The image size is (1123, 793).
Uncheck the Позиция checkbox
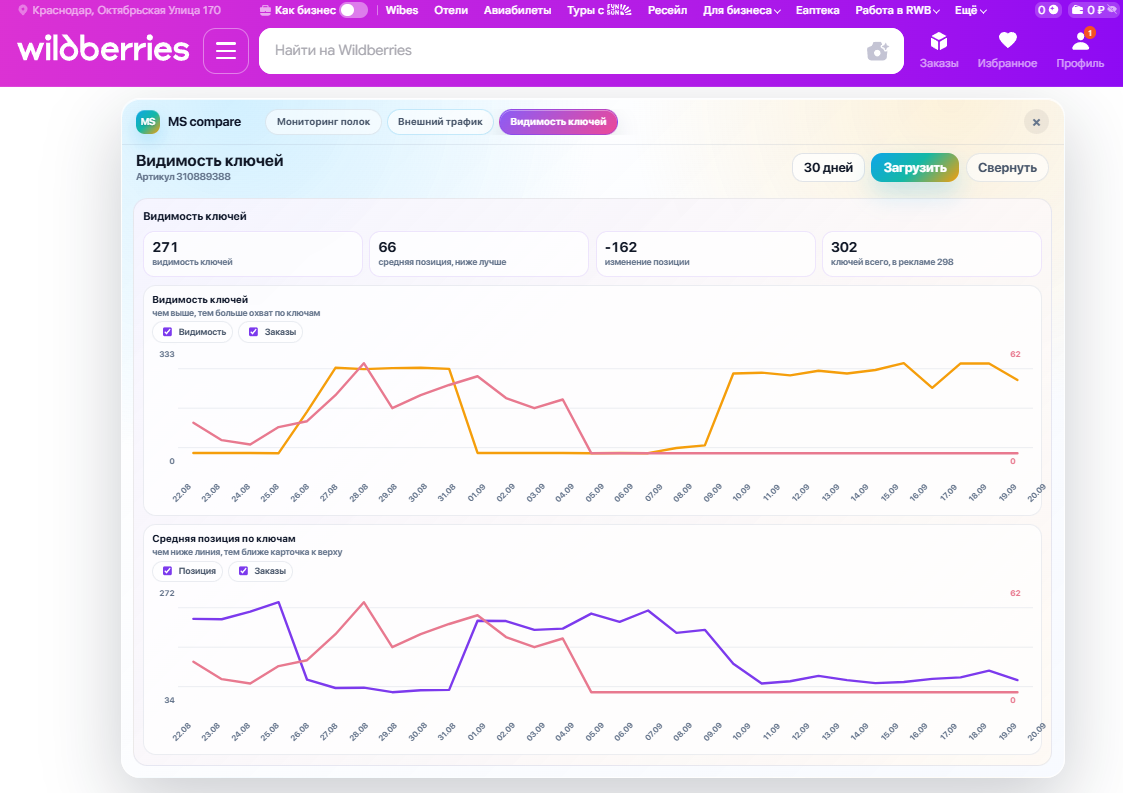[168, 571]
